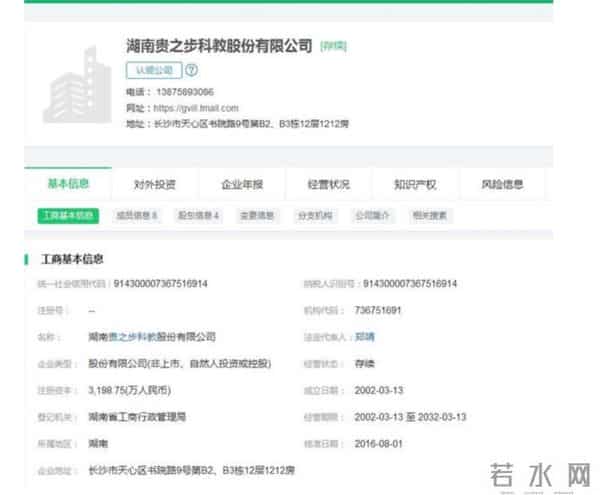Click the right-column taxpayer ID 914300007367516914
This screenshot has width=600, height=495.
(410, 284)
